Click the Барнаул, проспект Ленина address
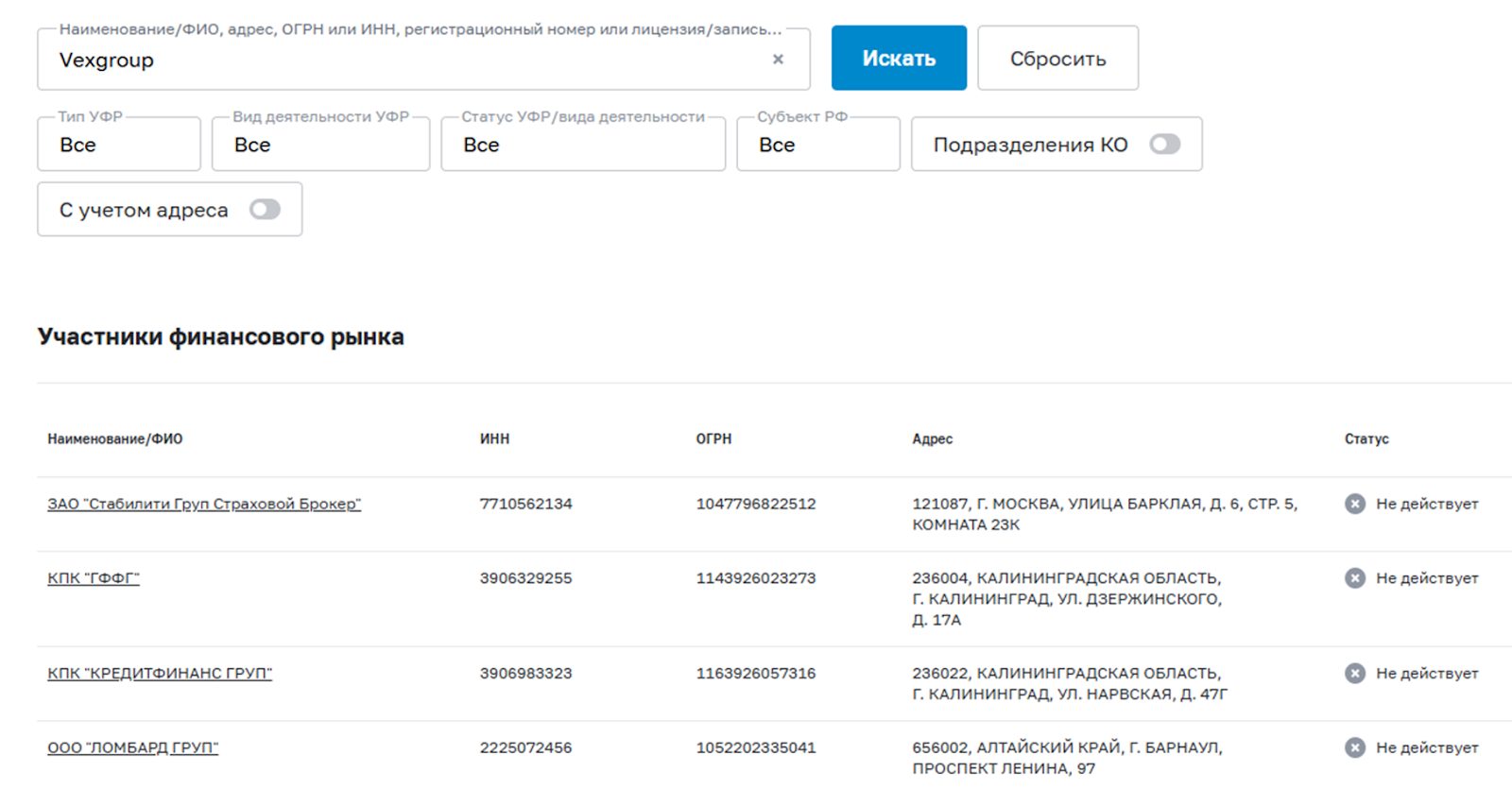The height and width of the screenshot is (789, 1512). pyautogui.click(x=1067, y=758)
